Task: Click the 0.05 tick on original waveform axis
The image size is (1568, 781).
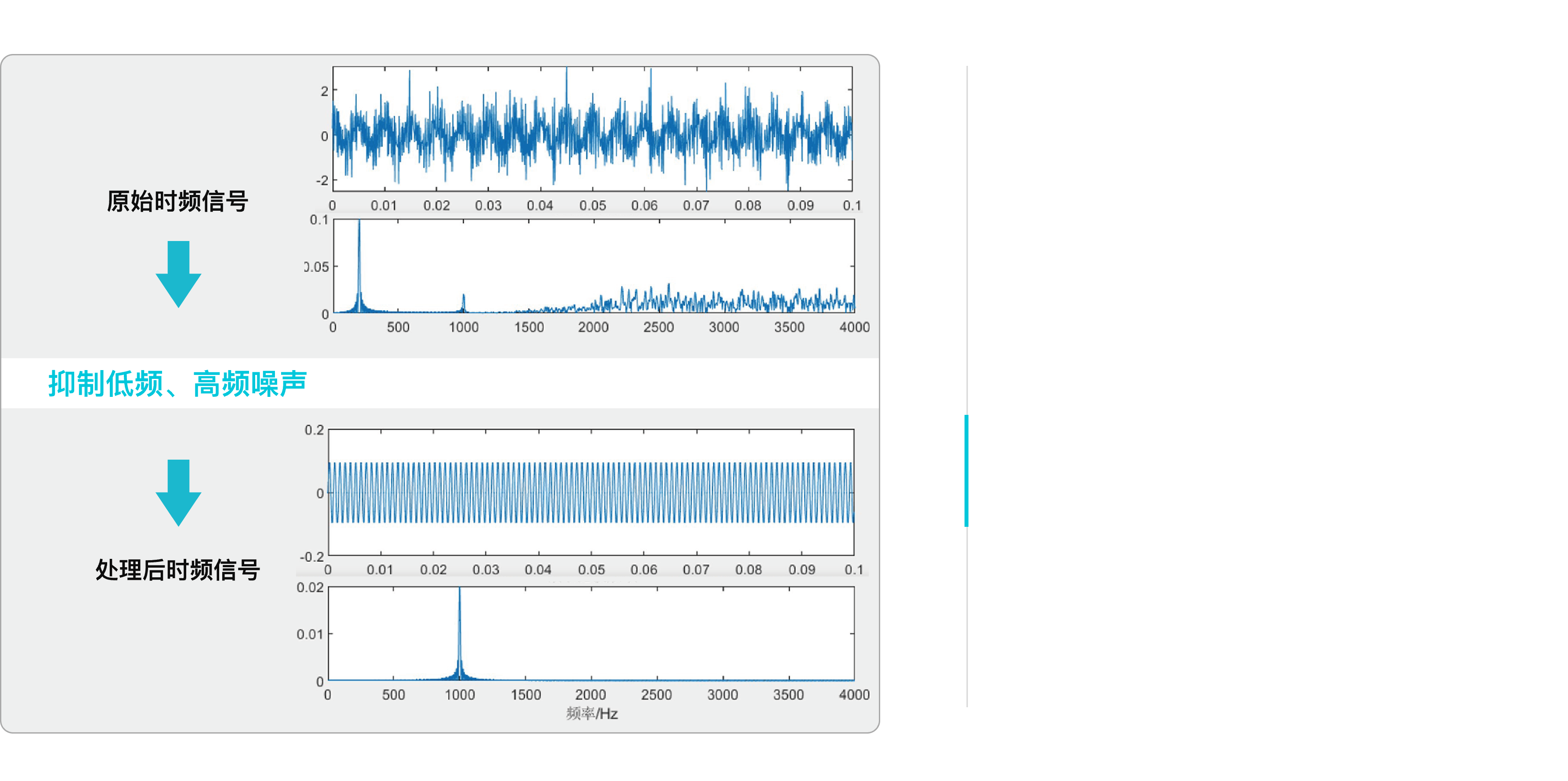Action: tap(592, 205)
